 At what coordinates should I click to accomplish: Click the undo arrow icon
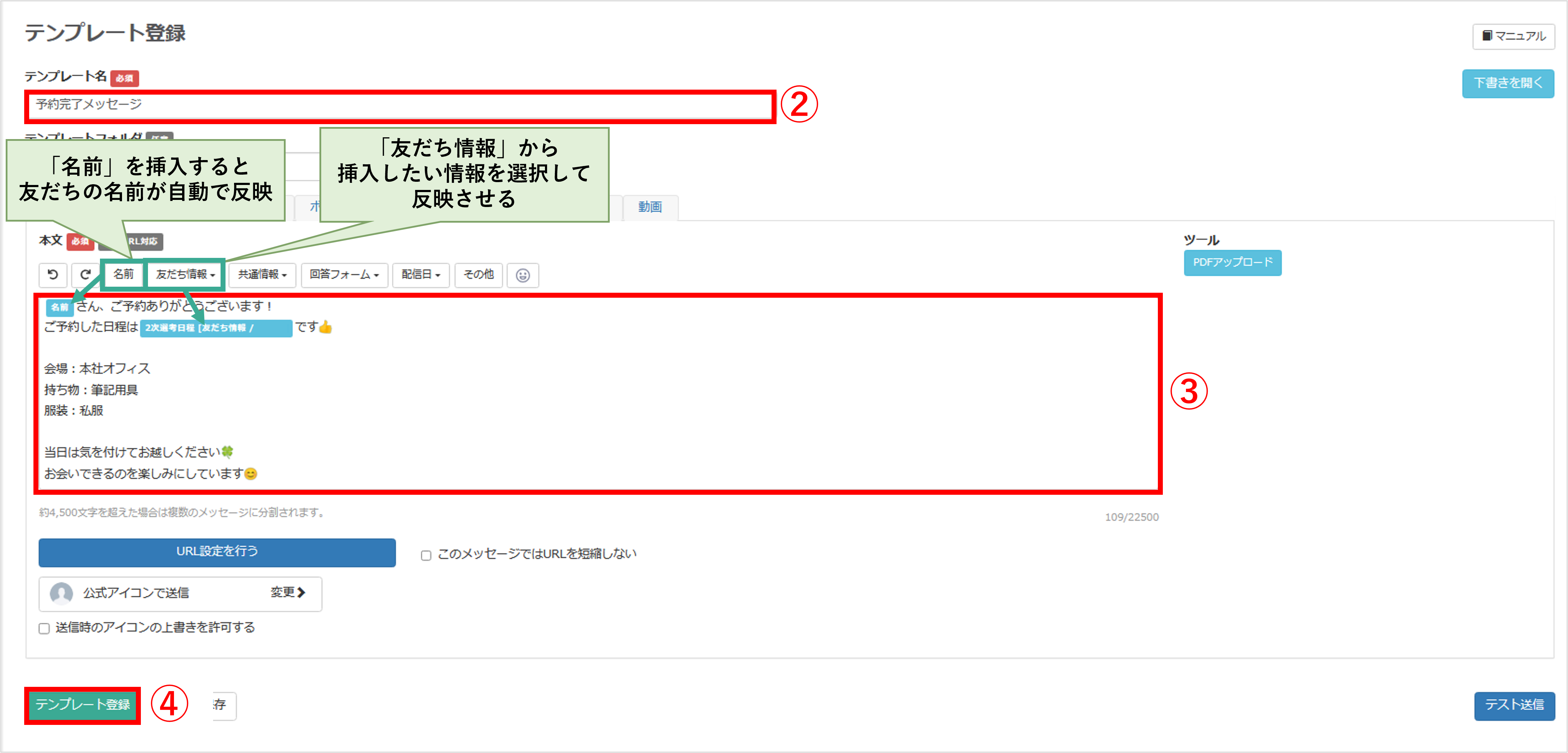pos(53,275)
